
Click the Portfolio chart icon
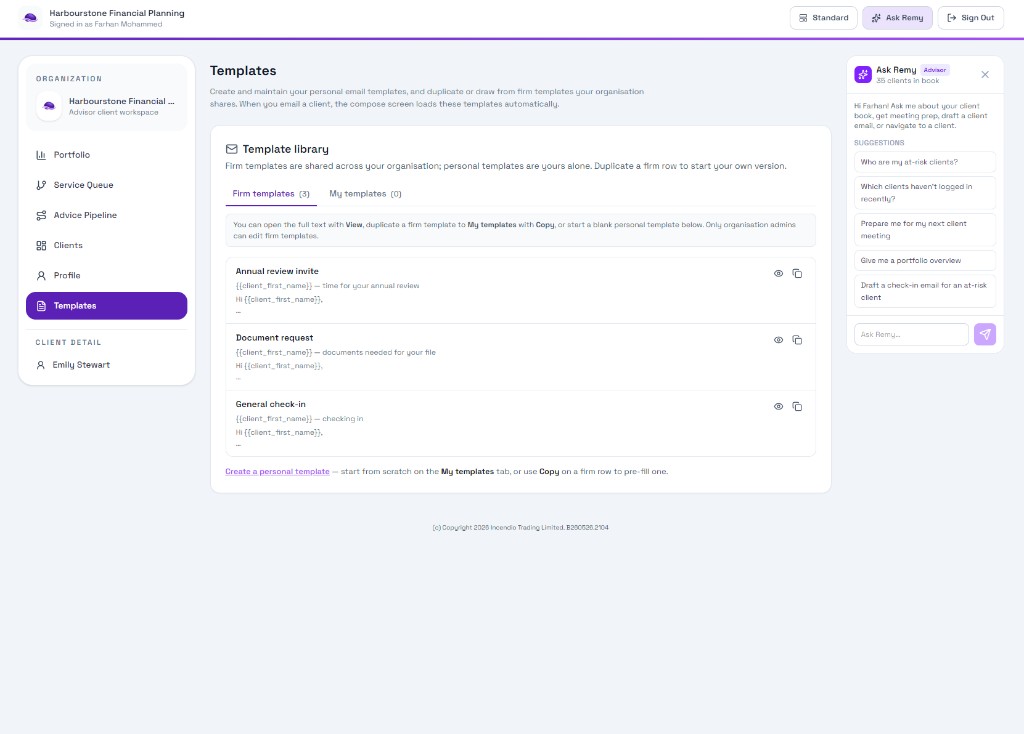click(41, 155)
